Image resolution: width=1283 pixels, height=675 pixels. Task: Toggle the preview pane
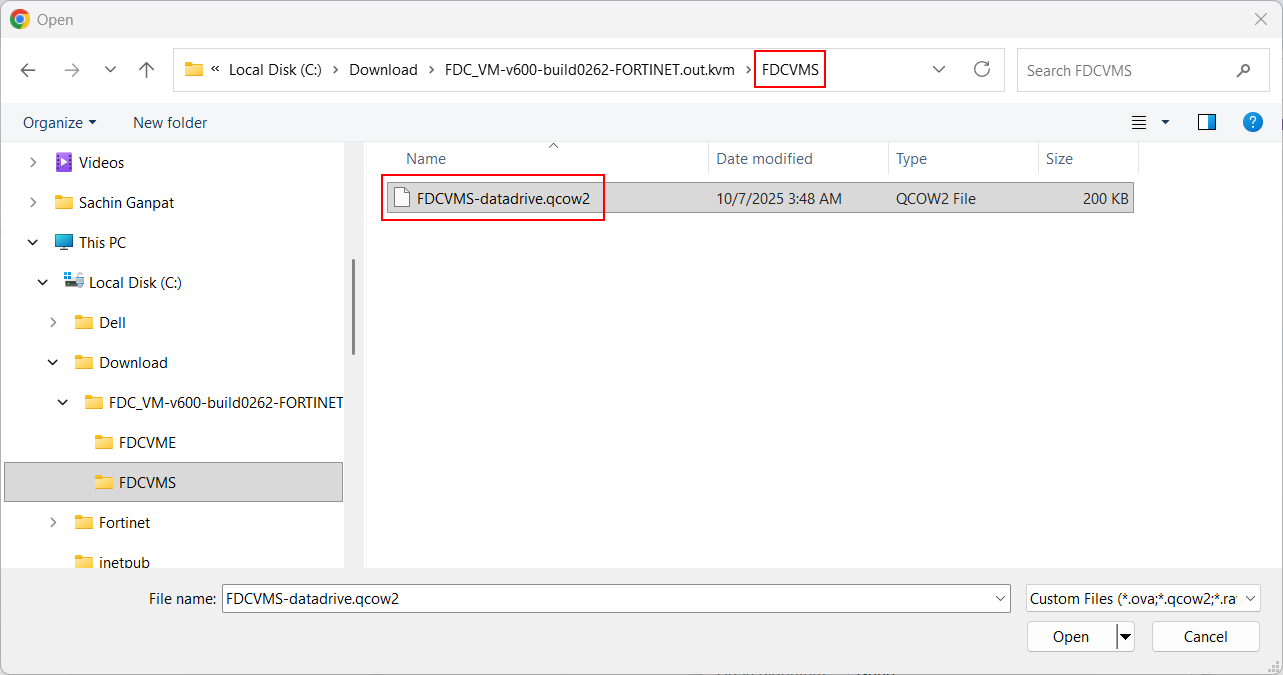click(x=1206, y=121)
